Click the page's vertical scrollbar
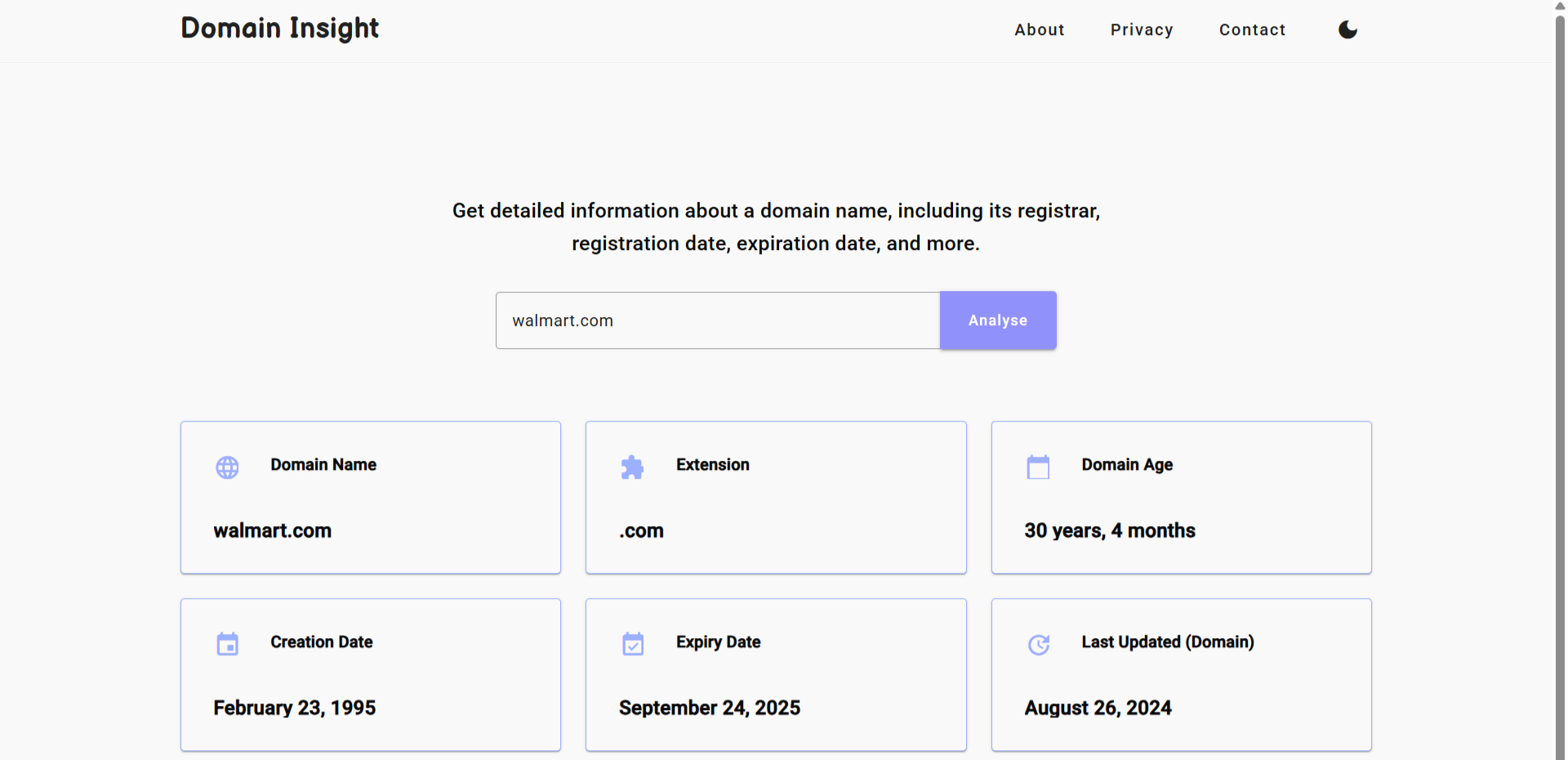Image resolution: width=1568 pixels, height=760 pixels. [1560, 387]
